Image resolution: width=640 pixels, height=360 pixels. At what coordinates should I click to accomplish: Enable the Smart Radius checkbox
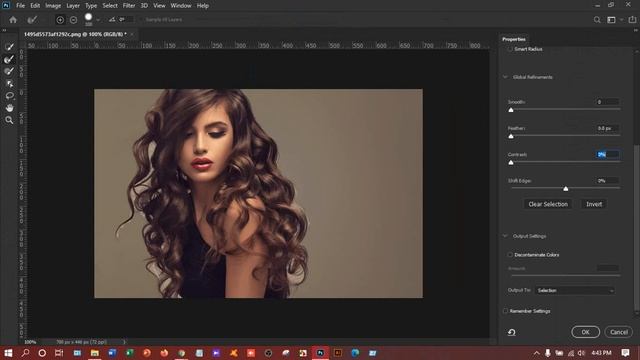[x=510, y=49]
